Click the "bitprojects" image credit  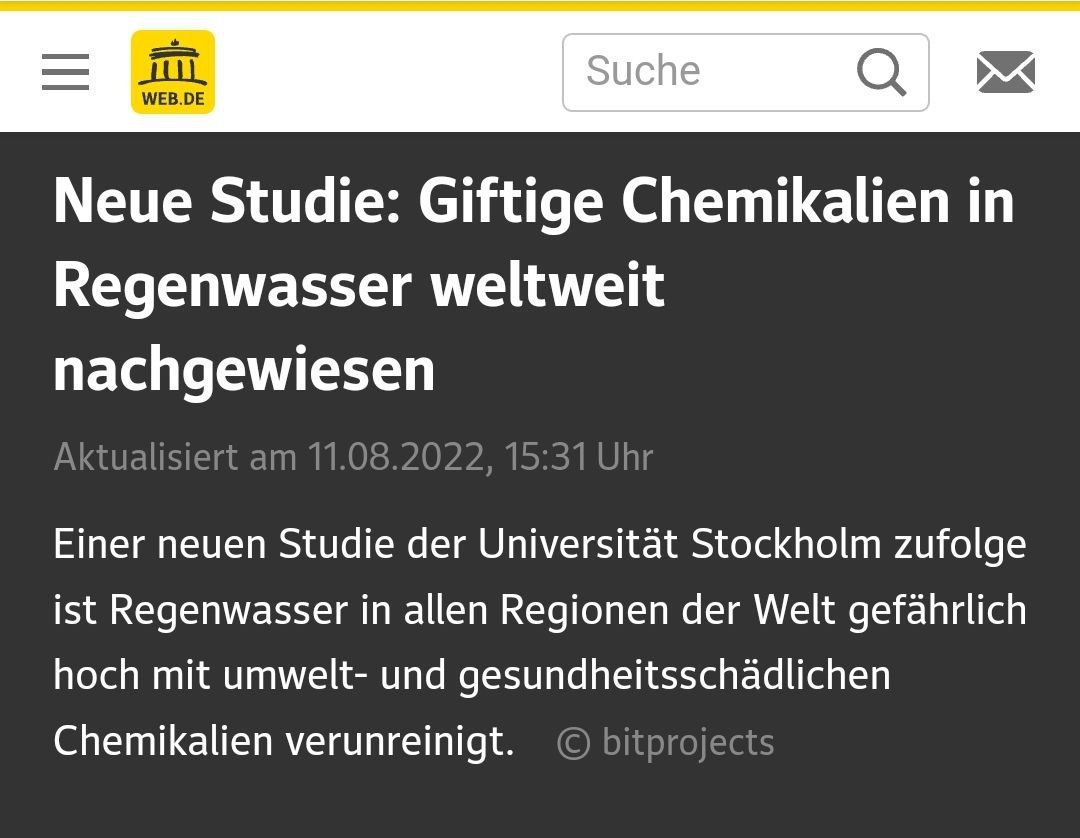688,743
